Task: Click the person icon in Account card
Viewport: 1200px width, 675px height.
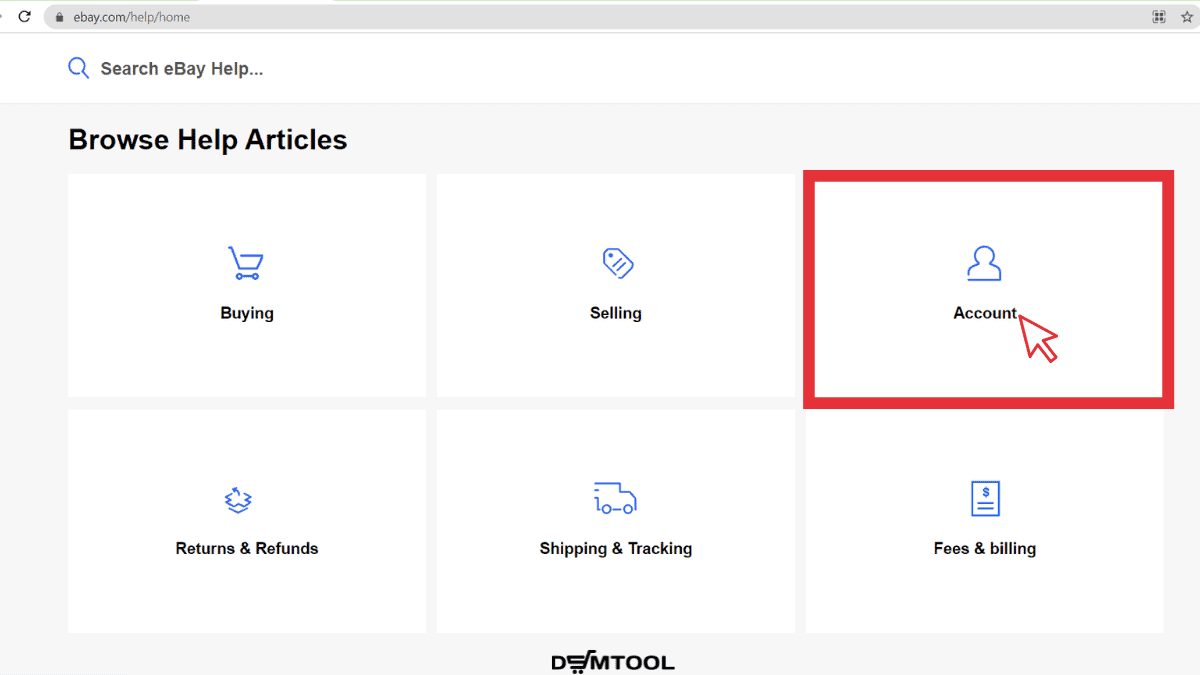Action: [984, 263]
